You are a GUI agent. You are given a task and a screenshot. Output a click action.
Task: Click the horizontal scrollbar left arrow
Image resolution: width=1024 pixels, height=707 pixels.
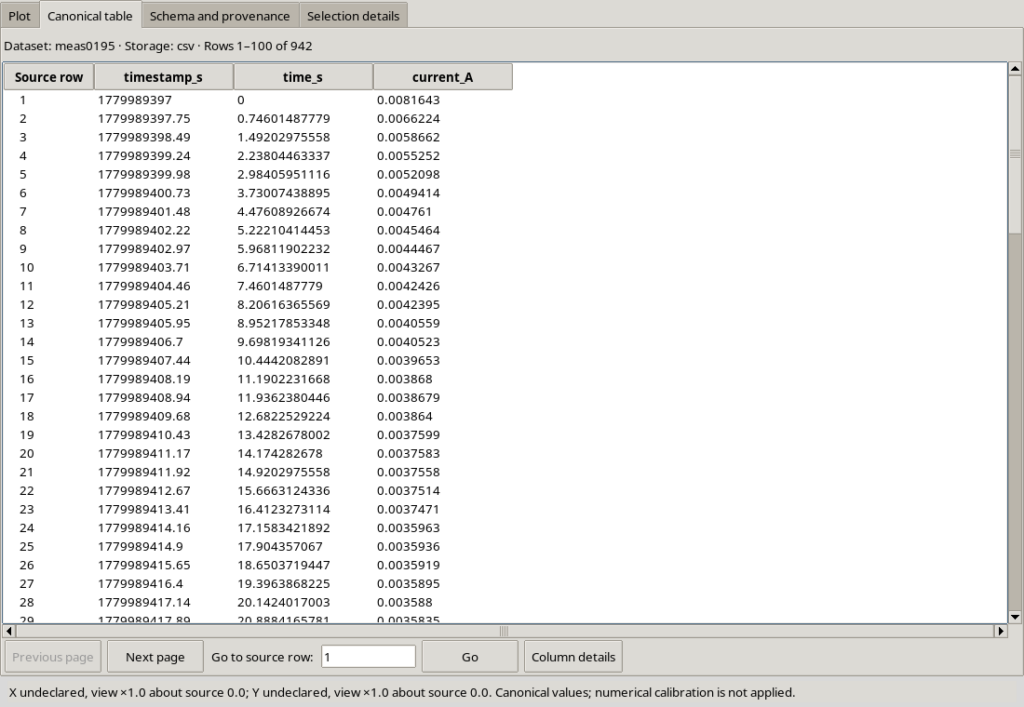(9, 631)
